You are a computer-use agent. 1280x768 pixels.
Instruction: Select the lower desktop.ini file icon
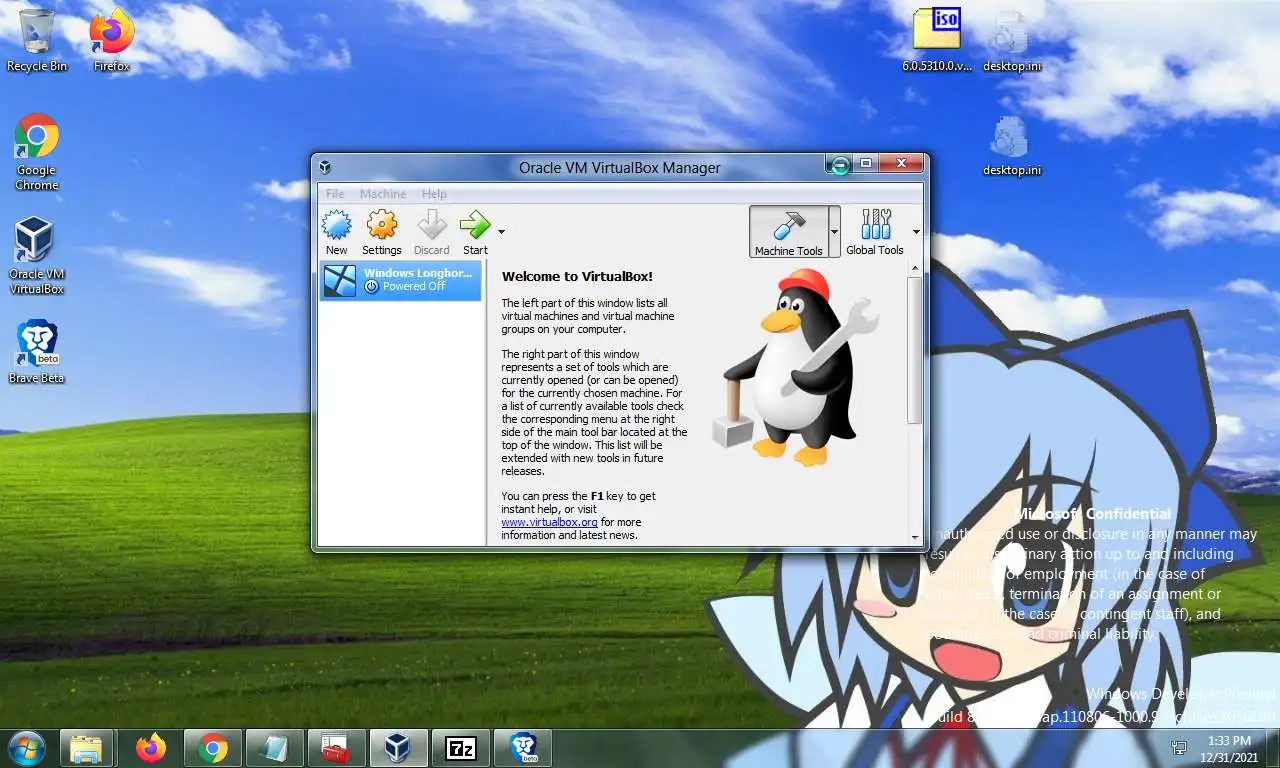point(1011,146)
